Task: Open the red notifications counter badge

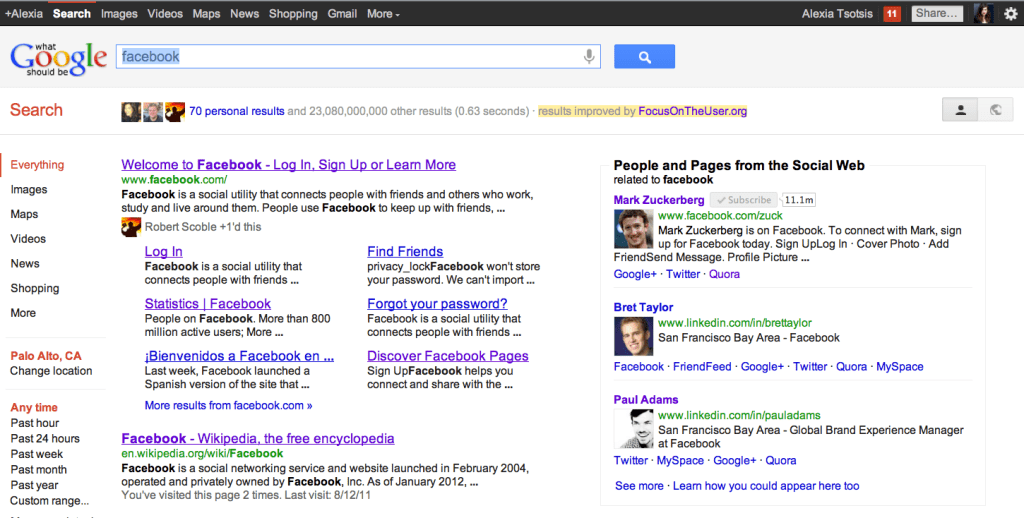Action: [892, 14]
